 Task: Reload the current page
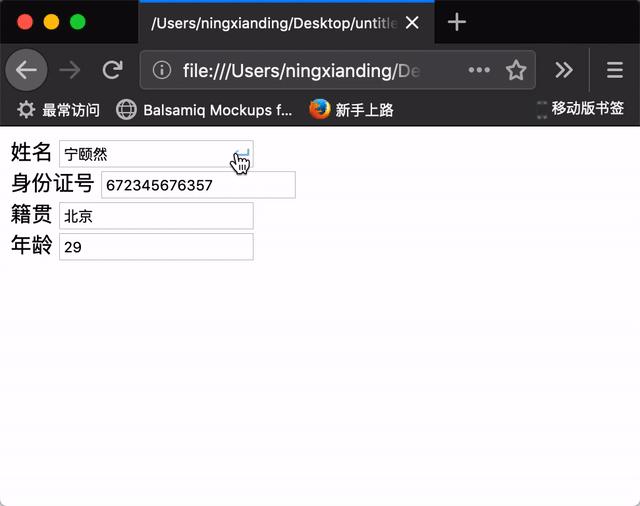coord(113,70)
